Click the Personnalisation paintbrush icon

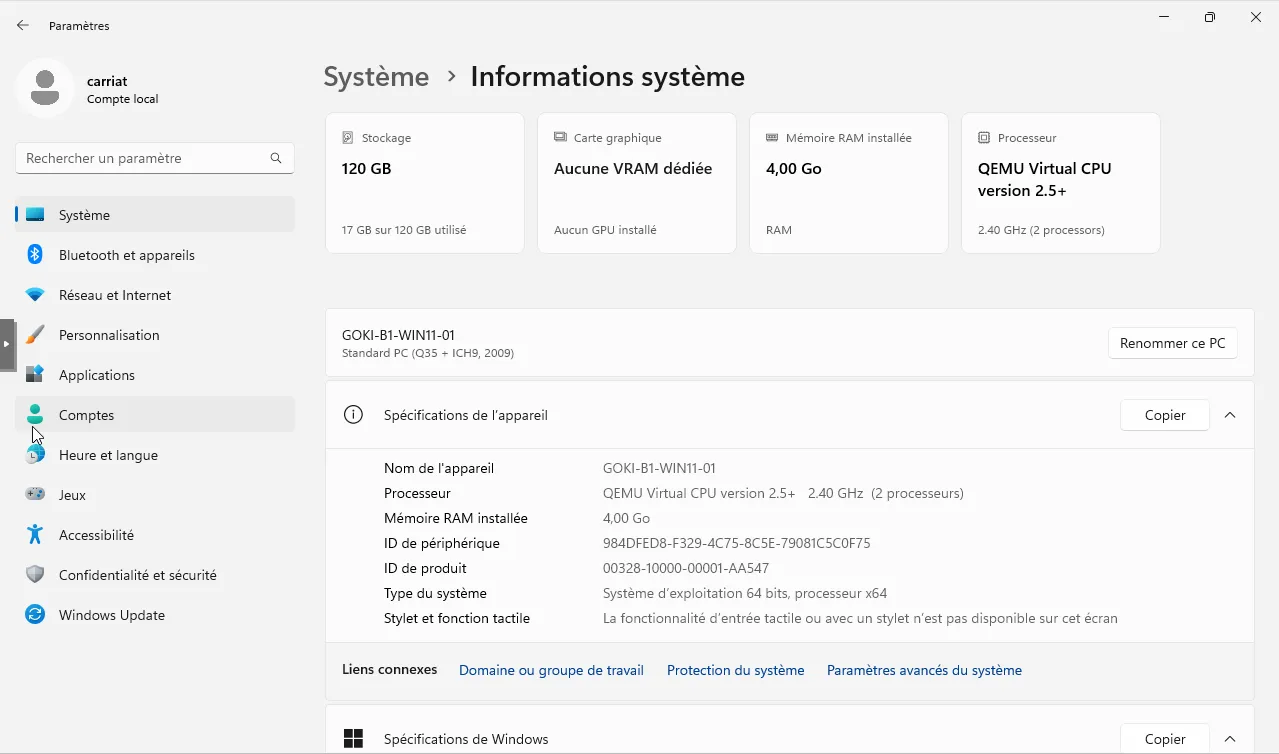35,335
